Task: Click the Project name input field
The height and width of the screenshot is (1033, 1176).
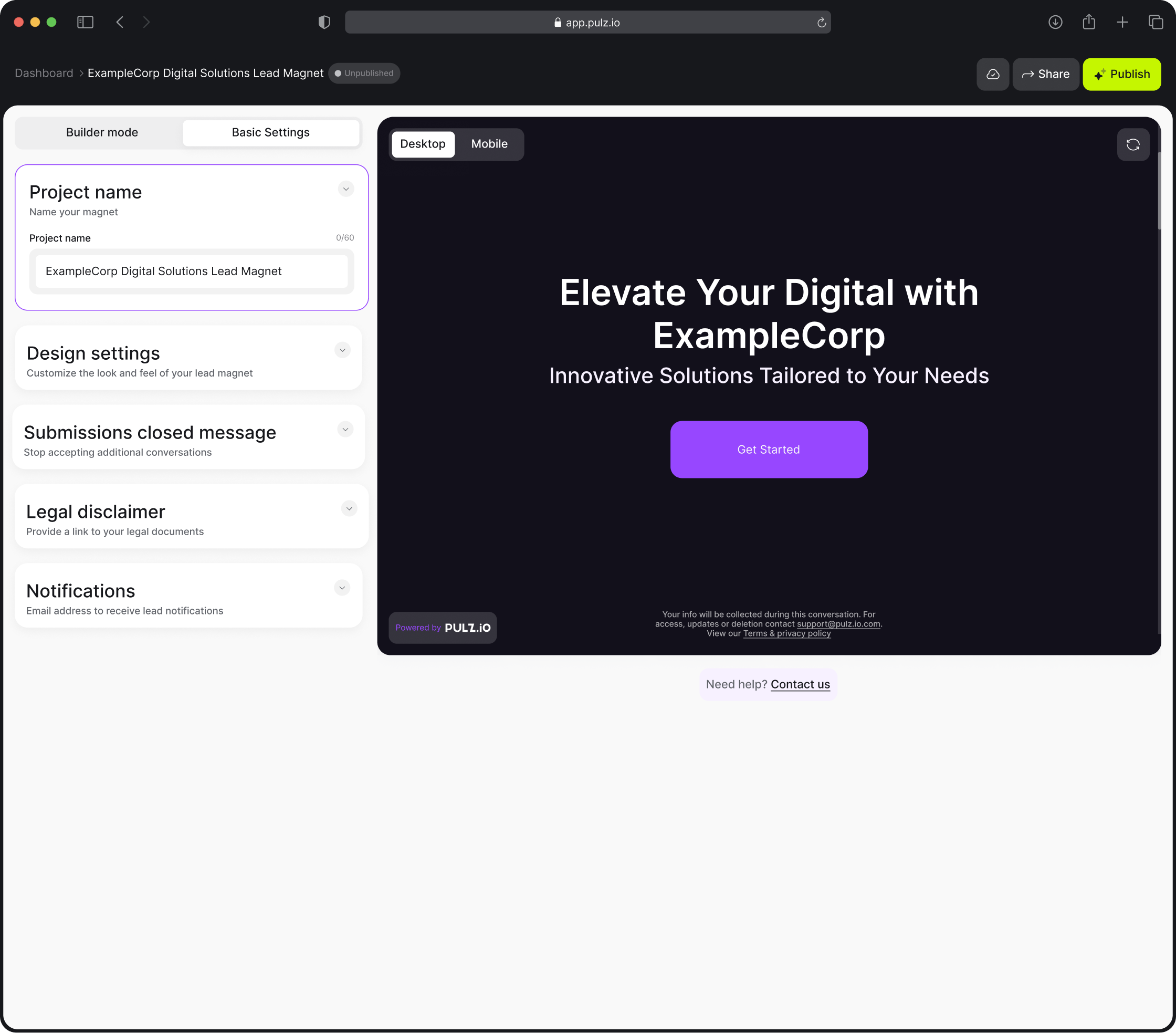Action: click(x=191, y=270)
